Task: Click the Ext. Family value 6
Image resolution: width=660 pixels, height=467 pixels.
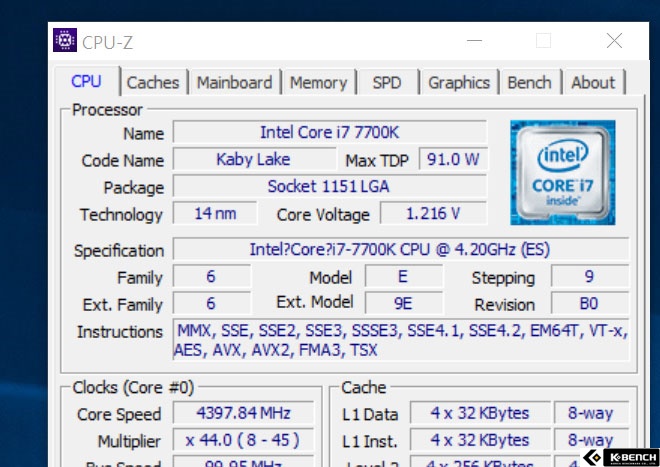Action: [x=211, y=304]
